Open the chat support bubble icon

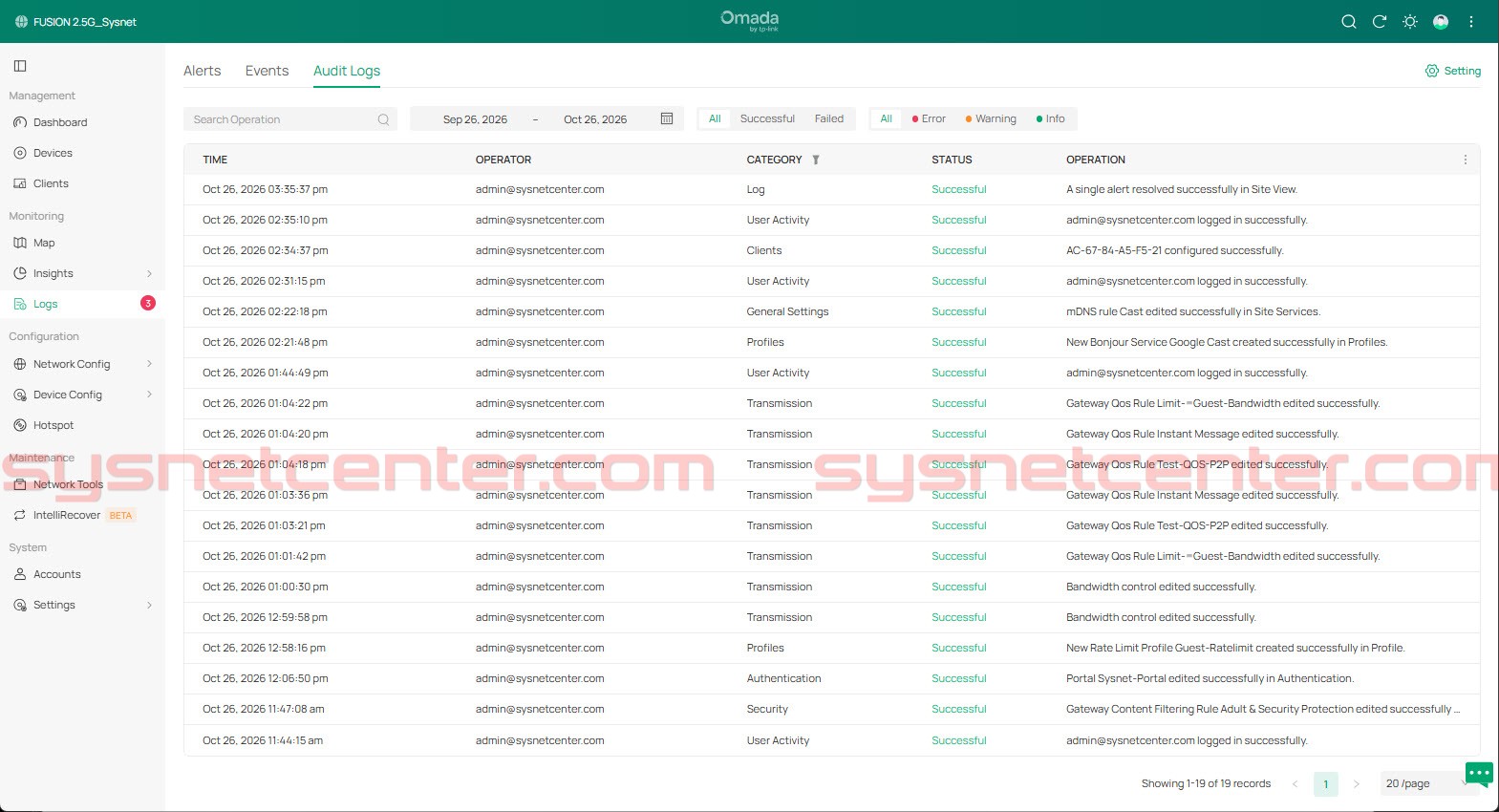tap(1479, 773)
